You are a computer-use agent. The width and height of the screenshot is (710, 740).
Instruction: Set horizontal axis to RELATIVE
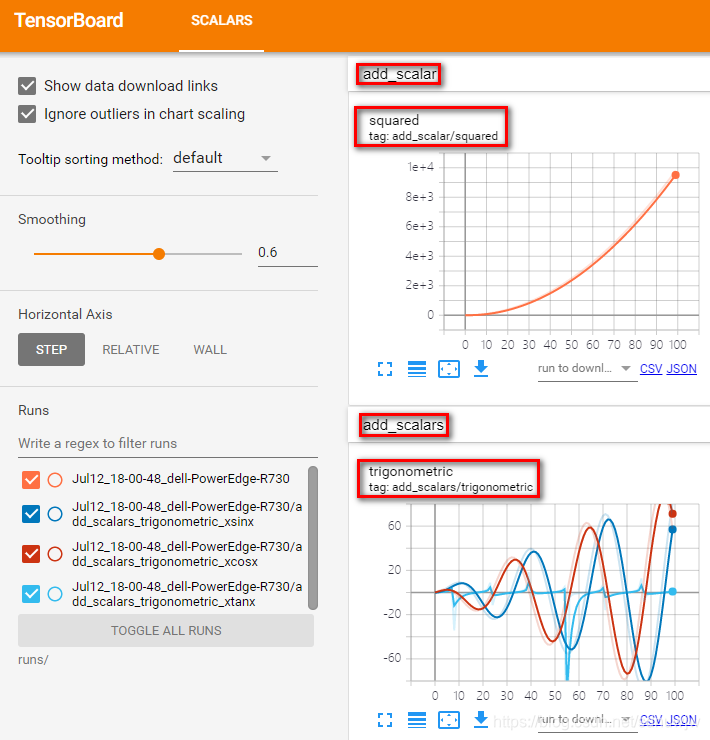coord(131,350)
